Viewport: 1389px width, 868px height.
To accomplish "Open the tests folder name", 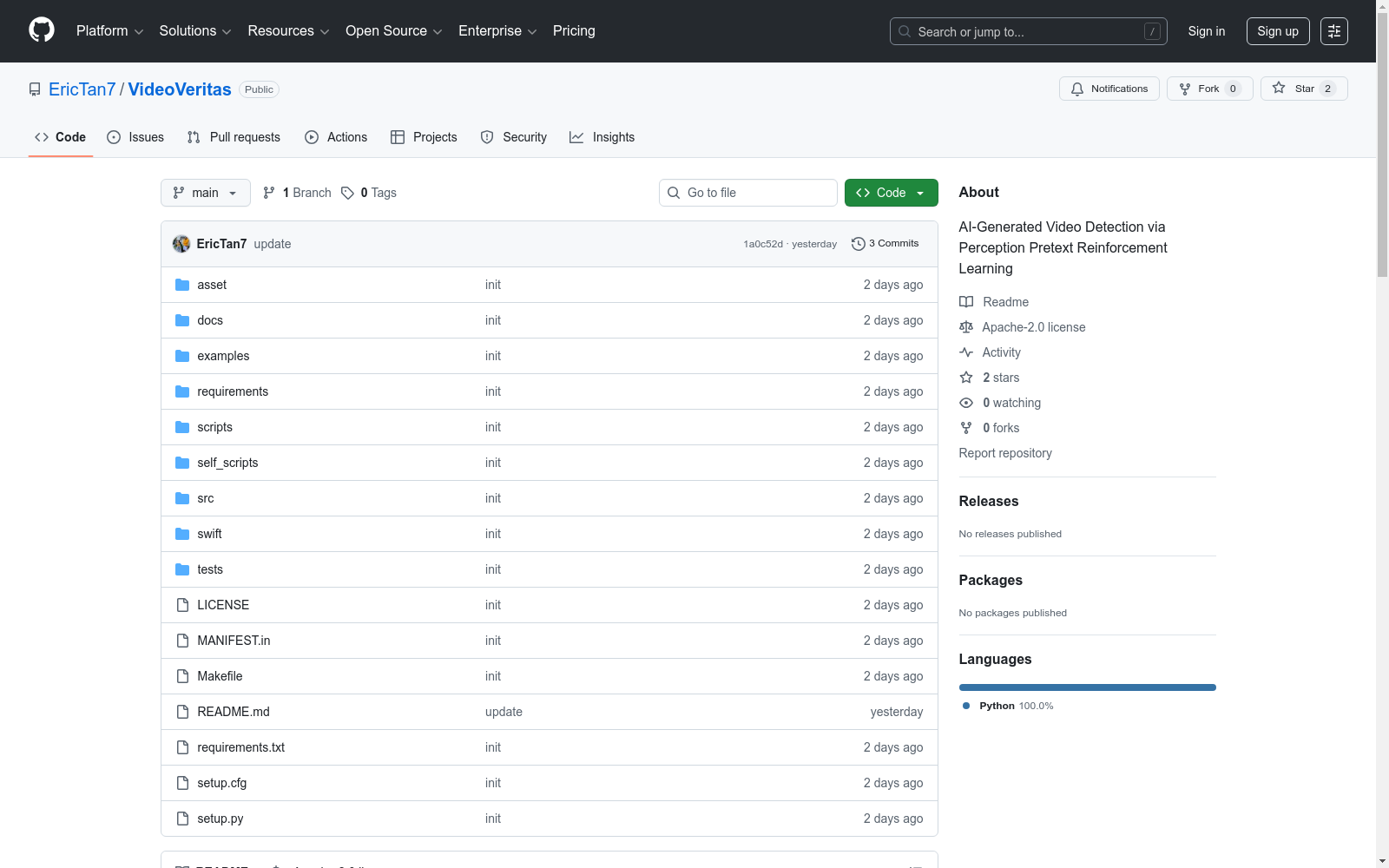I will 210,569.
